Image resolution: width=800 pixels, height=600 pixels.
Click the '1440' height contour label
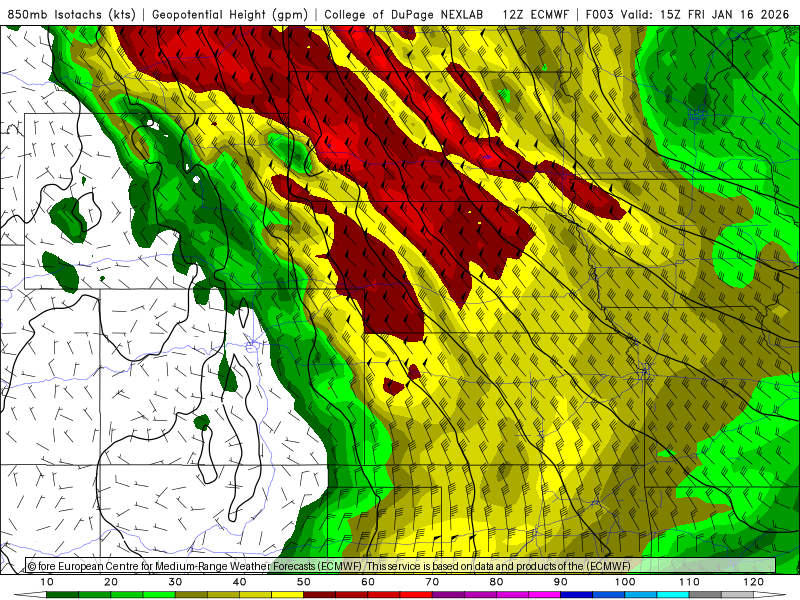pyautogui.click(x=339, y=167)
